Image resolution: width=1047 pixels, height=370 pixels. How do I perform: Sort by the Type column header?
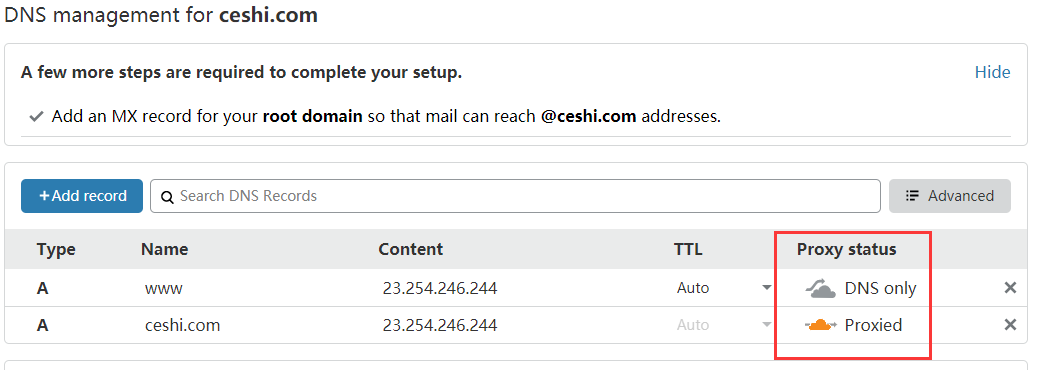coord(56,250)
